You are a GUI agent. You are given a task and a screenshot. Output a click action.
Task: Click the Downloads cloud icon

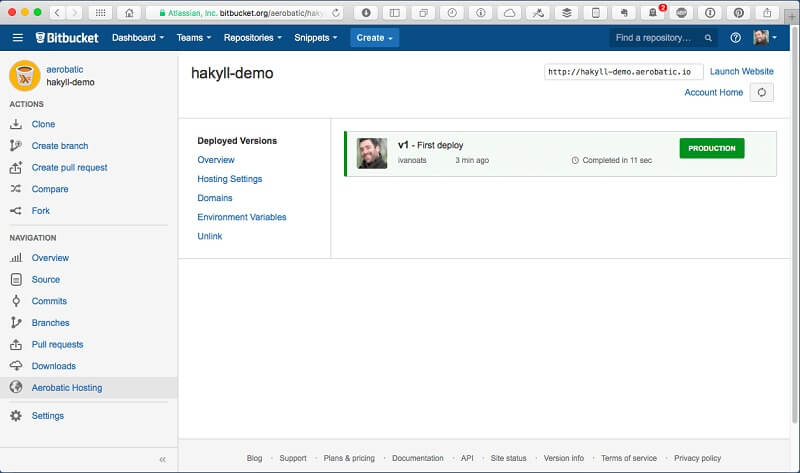[16, 366]
